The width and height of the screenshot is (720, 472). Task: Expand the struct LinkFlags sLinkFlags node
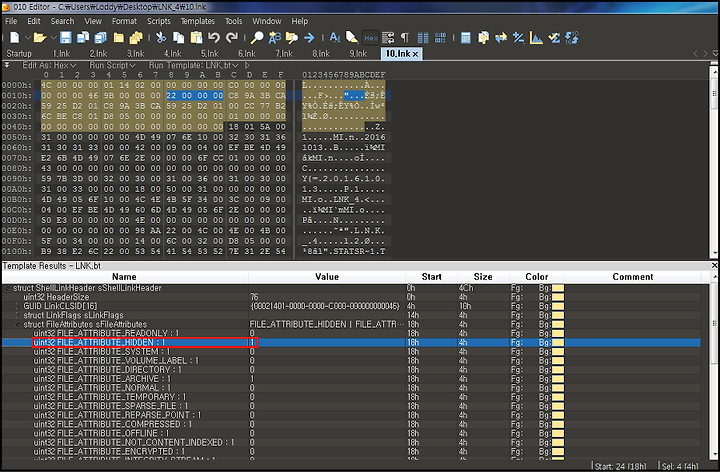coord(17,315)
